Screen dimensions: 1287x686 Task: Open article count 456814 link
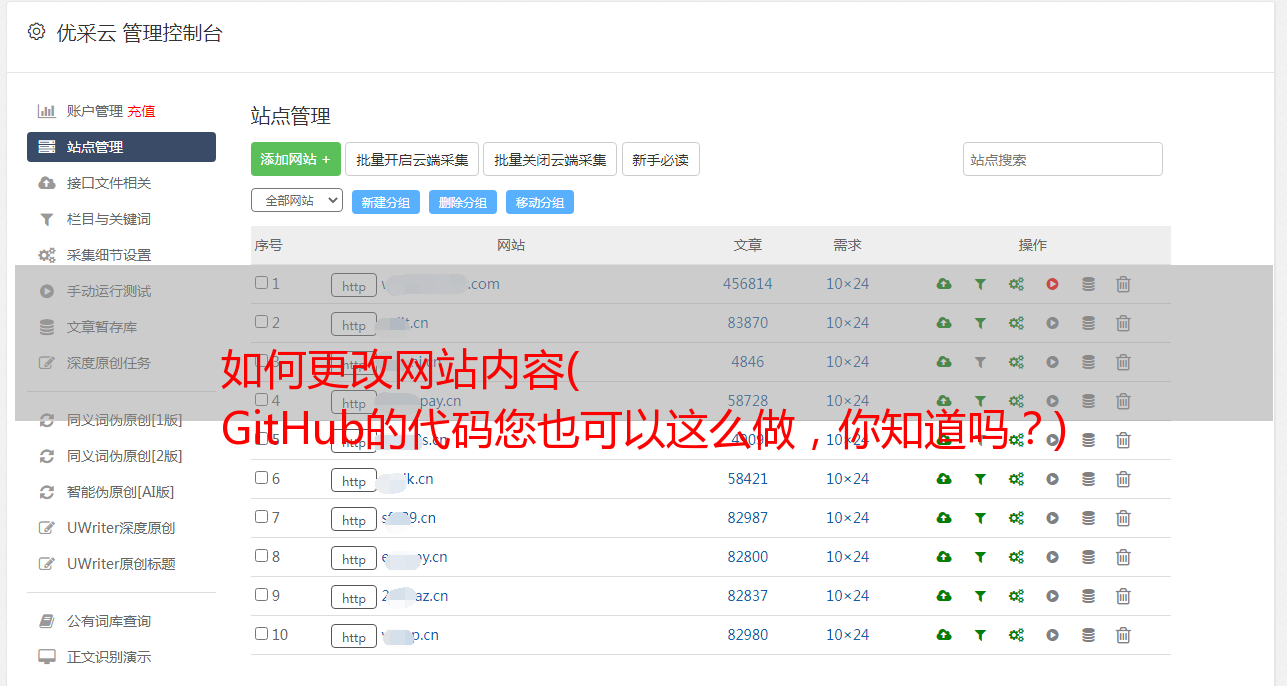(748, 284)
